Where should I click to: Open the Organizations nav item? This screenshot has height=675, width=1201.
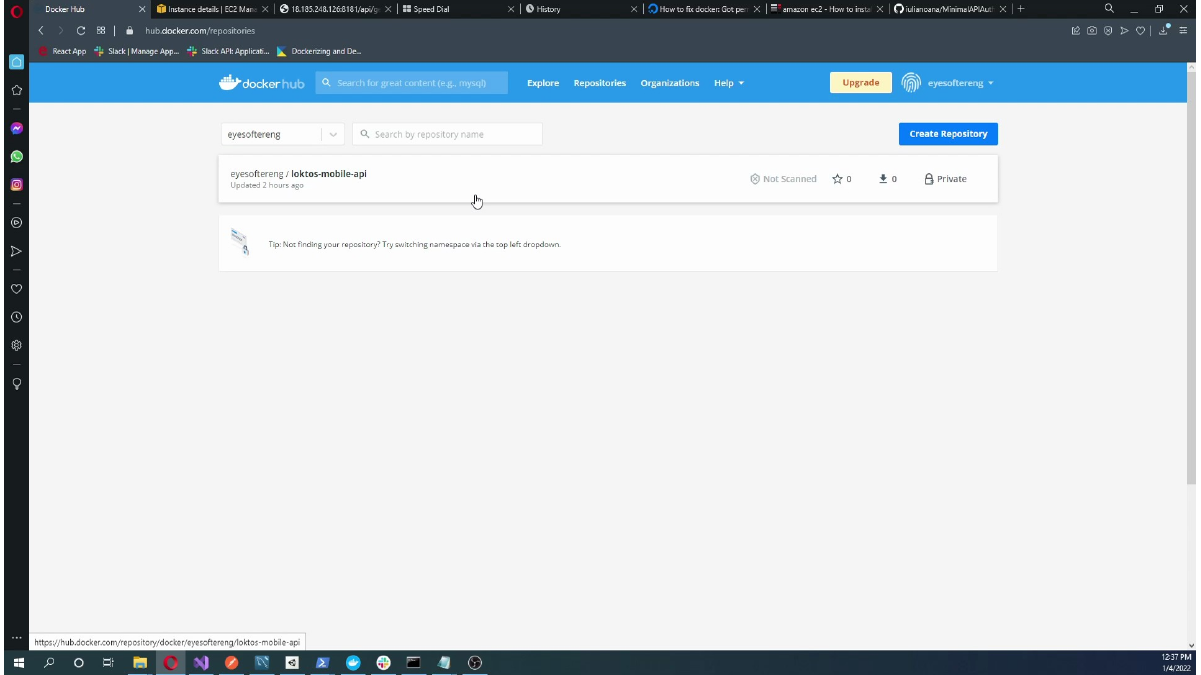coord(670,83)
